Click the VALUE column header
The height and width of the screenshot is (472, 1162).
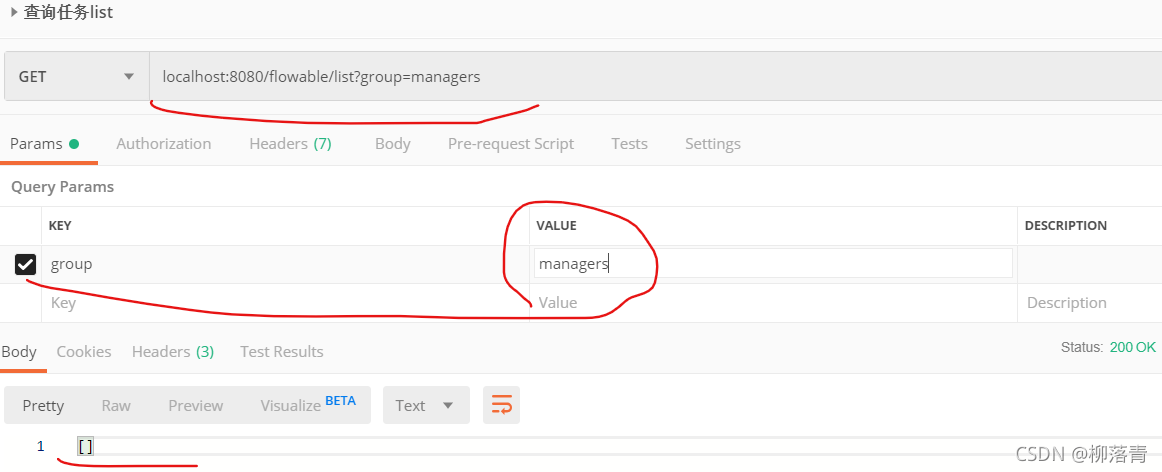point(557,225)
